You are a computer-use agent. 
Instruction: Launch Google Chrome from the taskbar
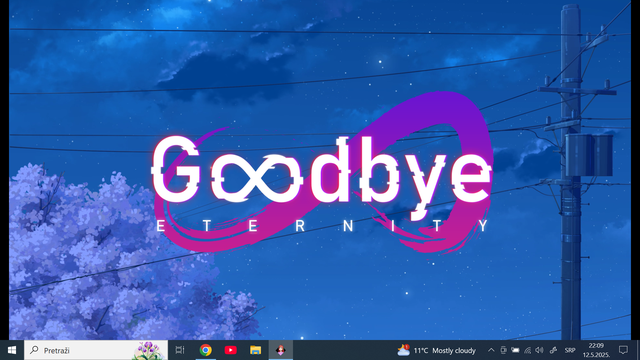[x=206, y=350]
